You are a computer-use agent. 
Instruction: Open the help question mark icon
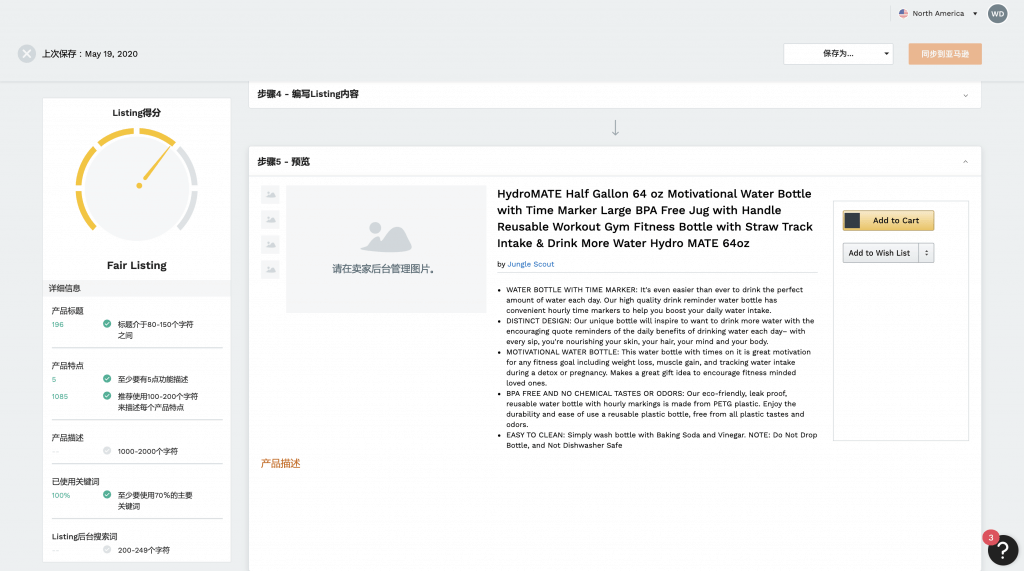[1003, 550]
